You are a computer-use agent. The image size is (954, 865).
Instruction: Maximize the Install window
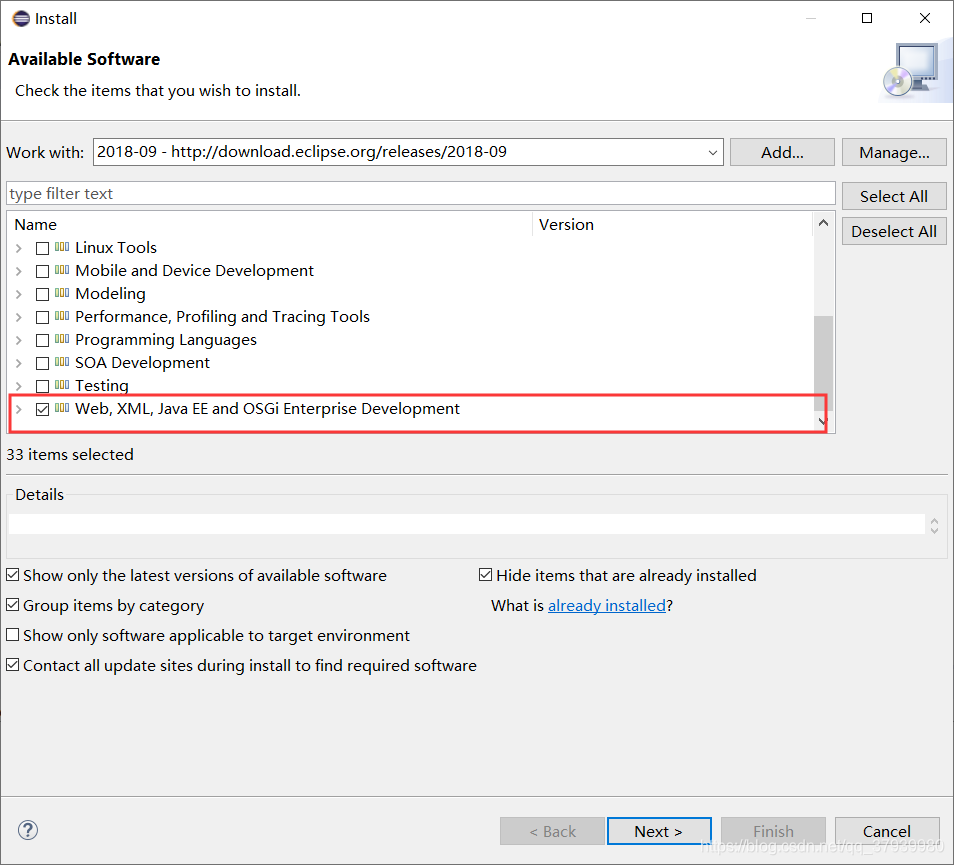tap(866, 18)
